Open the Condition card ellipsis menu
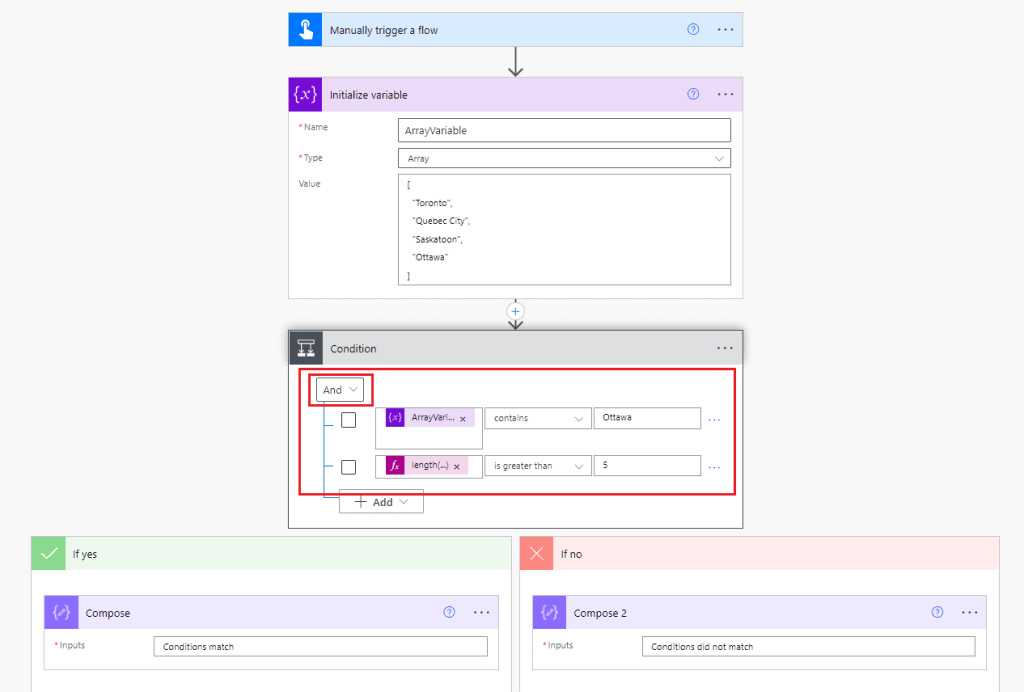This screenshot has height=692, width=1024. click(725, 348)
